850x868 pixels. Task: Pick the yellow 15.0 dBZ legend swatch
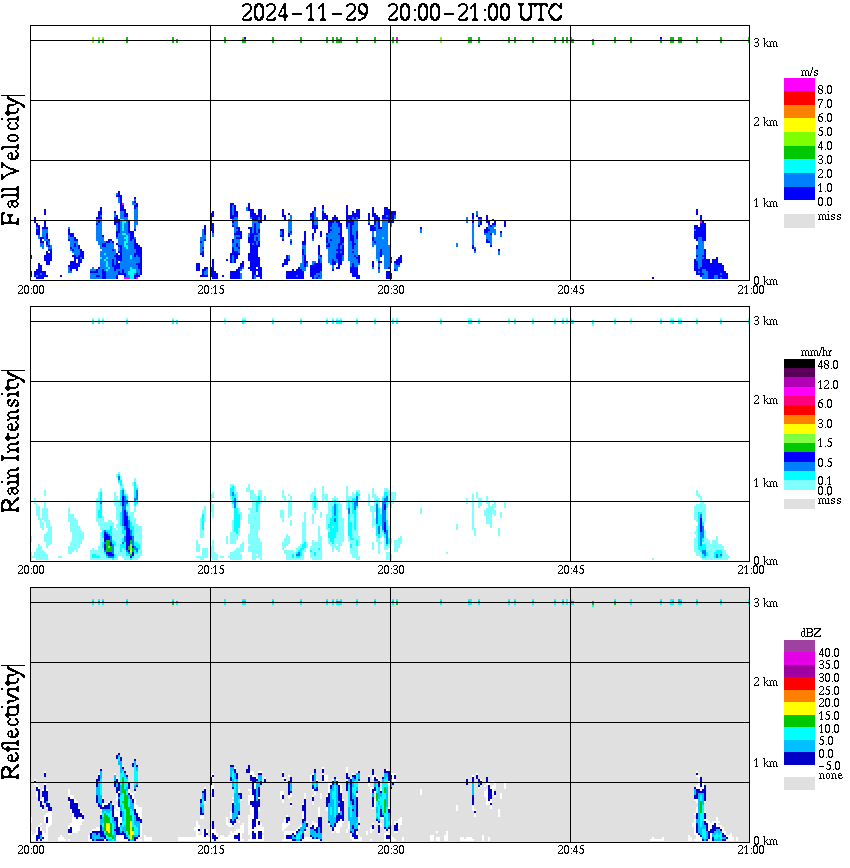[x=799, y=709]
